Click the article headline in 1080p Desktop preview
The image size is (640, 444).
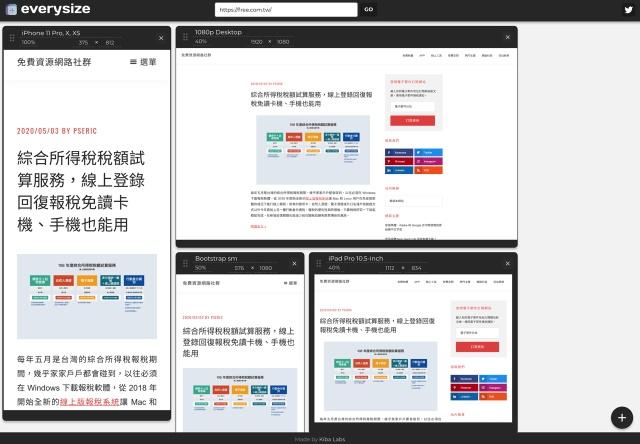[311, 99]
